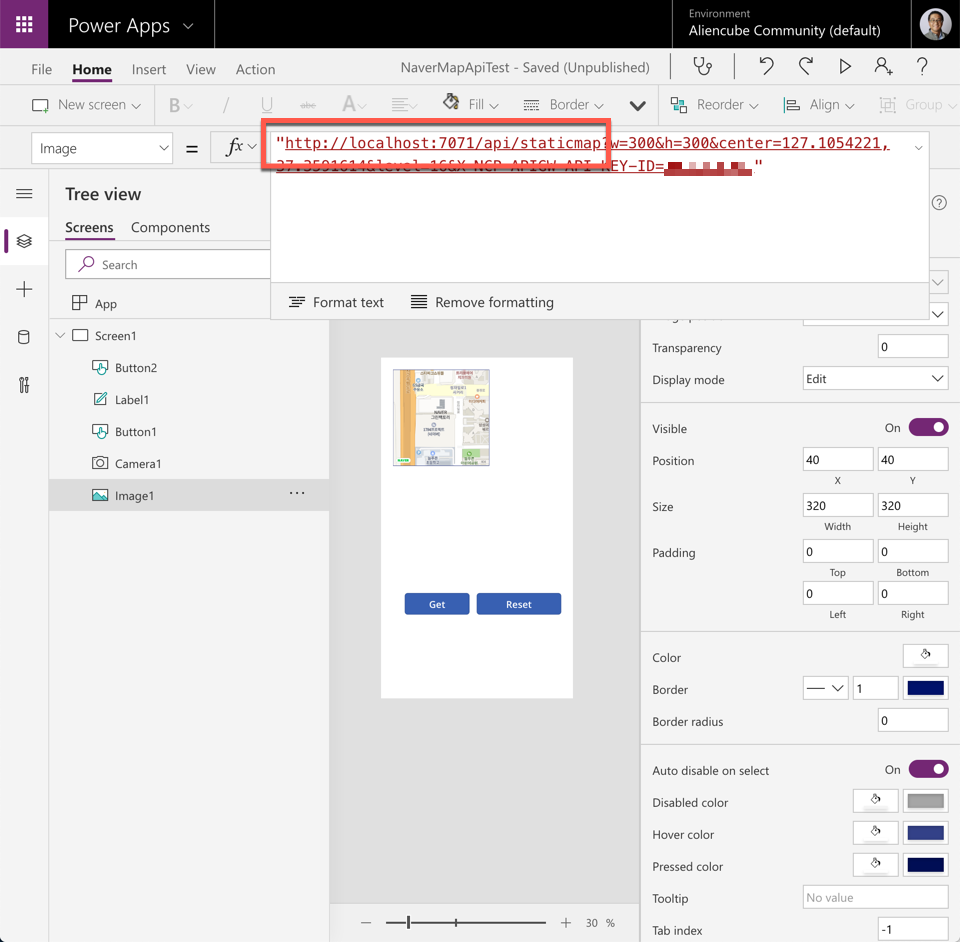Click the help circle icon near properties pane
This screenshot has width=960, height=942.
click(x=939, y=203)
